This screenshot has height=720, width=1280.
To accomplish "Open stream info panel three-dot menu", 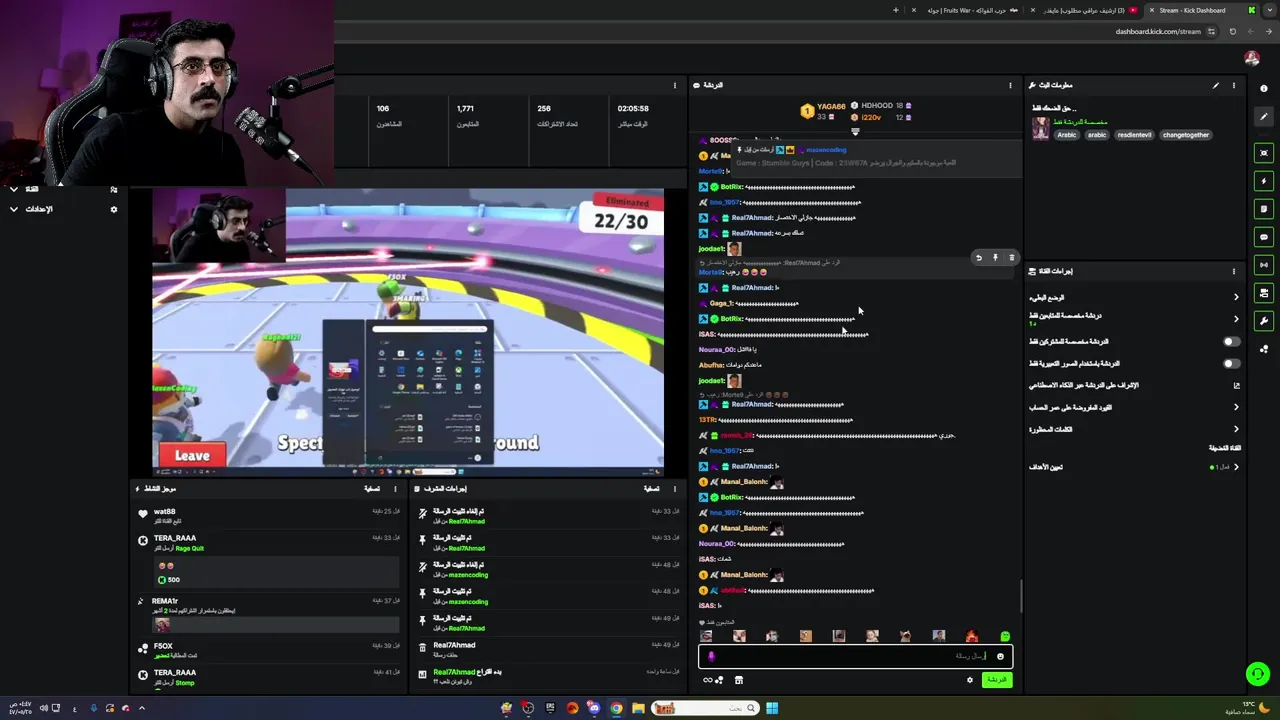I will (1234, 86).
